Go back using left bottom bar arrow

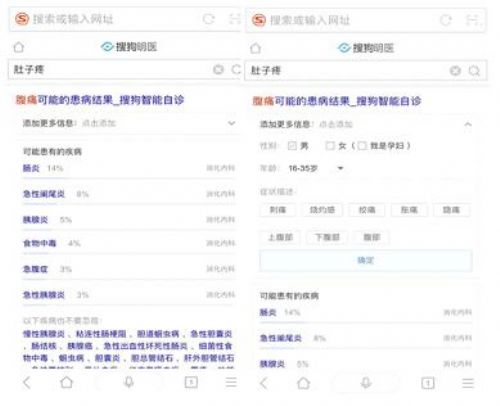[27, 382]
